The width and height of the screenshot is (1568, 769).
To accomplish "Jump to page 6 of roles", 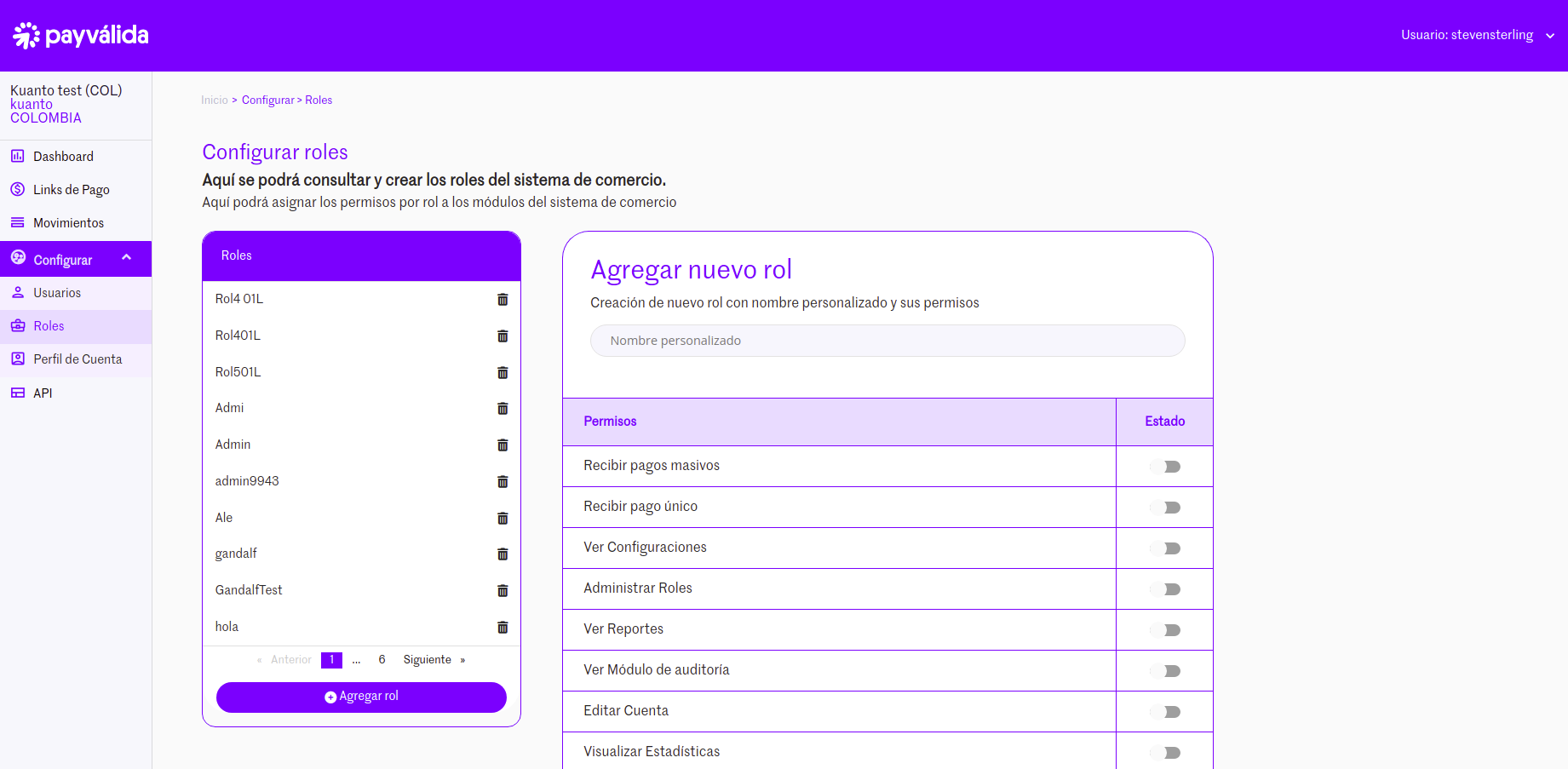I will [x=382, y=660].
